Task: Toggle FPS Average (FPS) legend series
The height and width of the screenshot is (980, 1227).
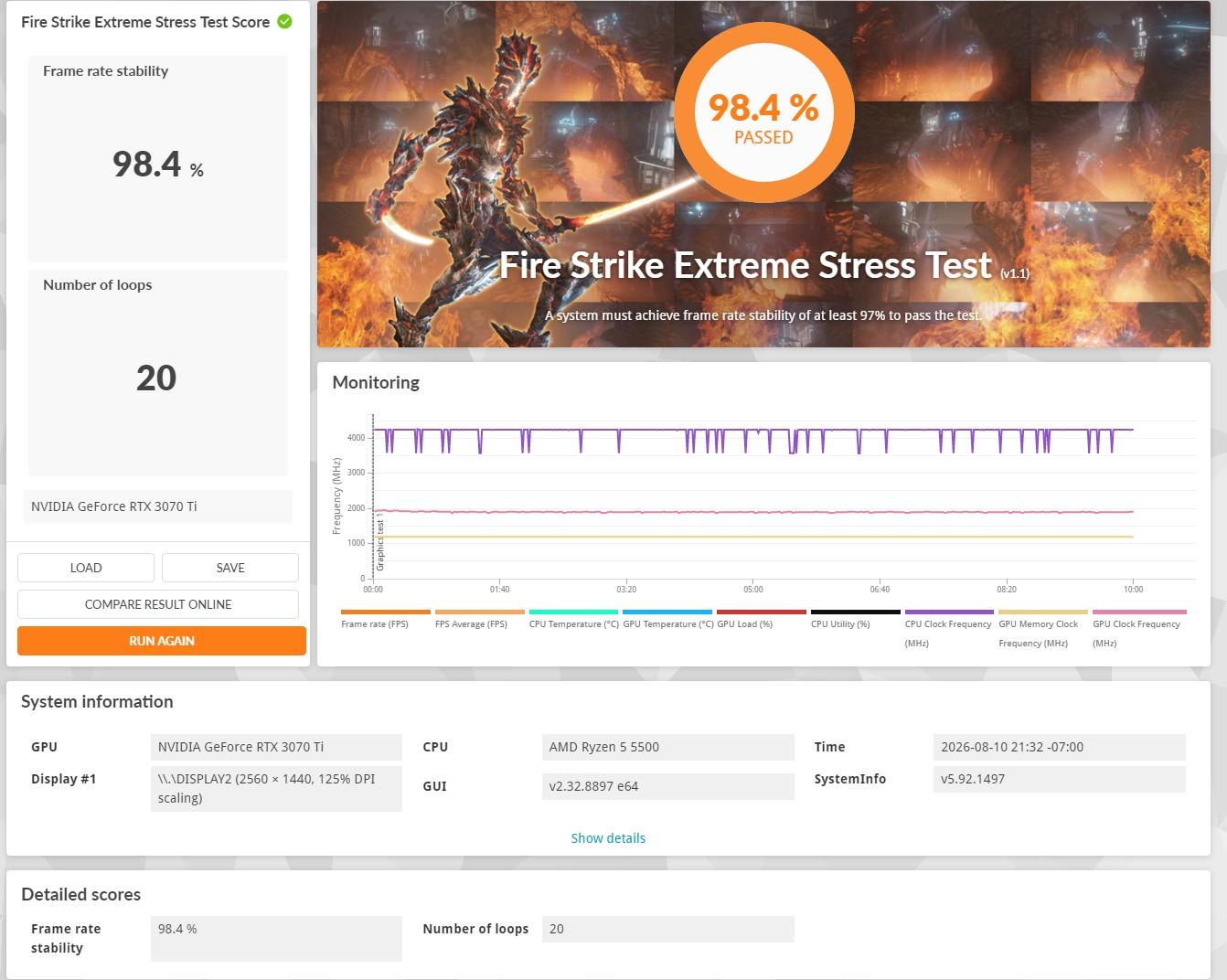Action: click(479, 619)
